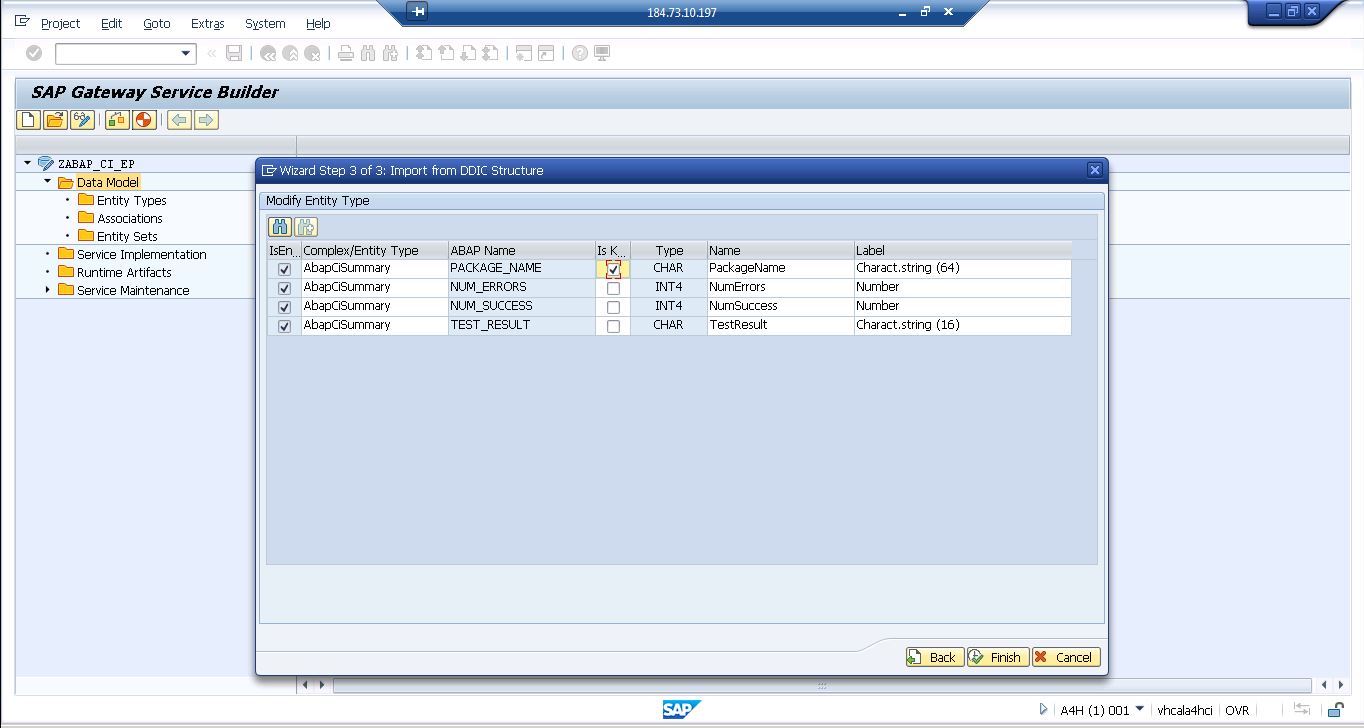1364x728 pixels.
Task: Click the Save icon in the standard toolbar
Action: (233, 53)
